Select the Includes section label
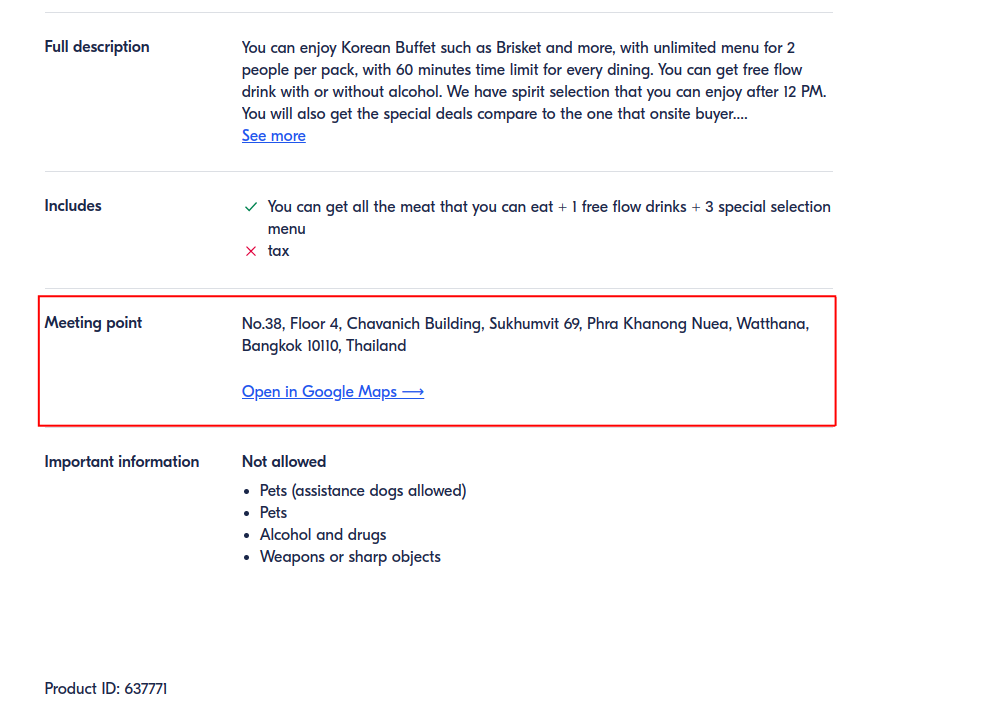The image size is (987, 721). click(x=73, y=206)
